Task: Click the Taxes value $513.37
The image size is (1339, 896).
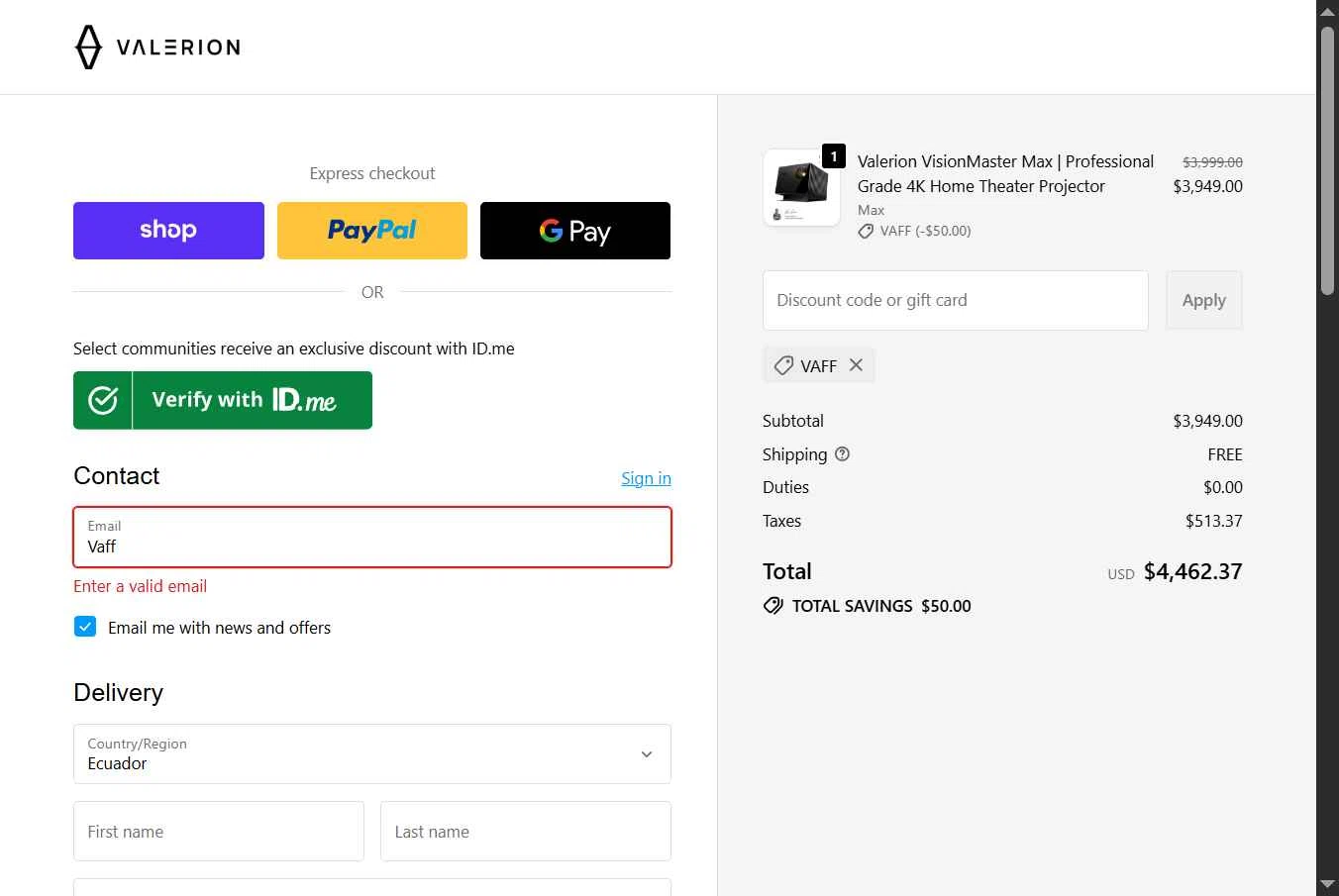Action: pyautogui.click(x=1214, y=521)
